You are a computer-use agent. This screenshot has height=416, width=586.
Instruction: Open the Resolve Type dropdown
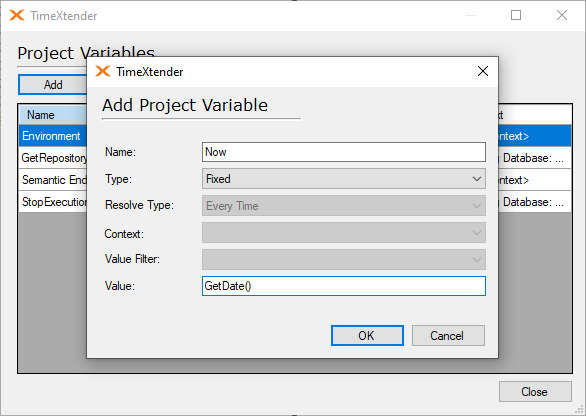click(344, 206)
